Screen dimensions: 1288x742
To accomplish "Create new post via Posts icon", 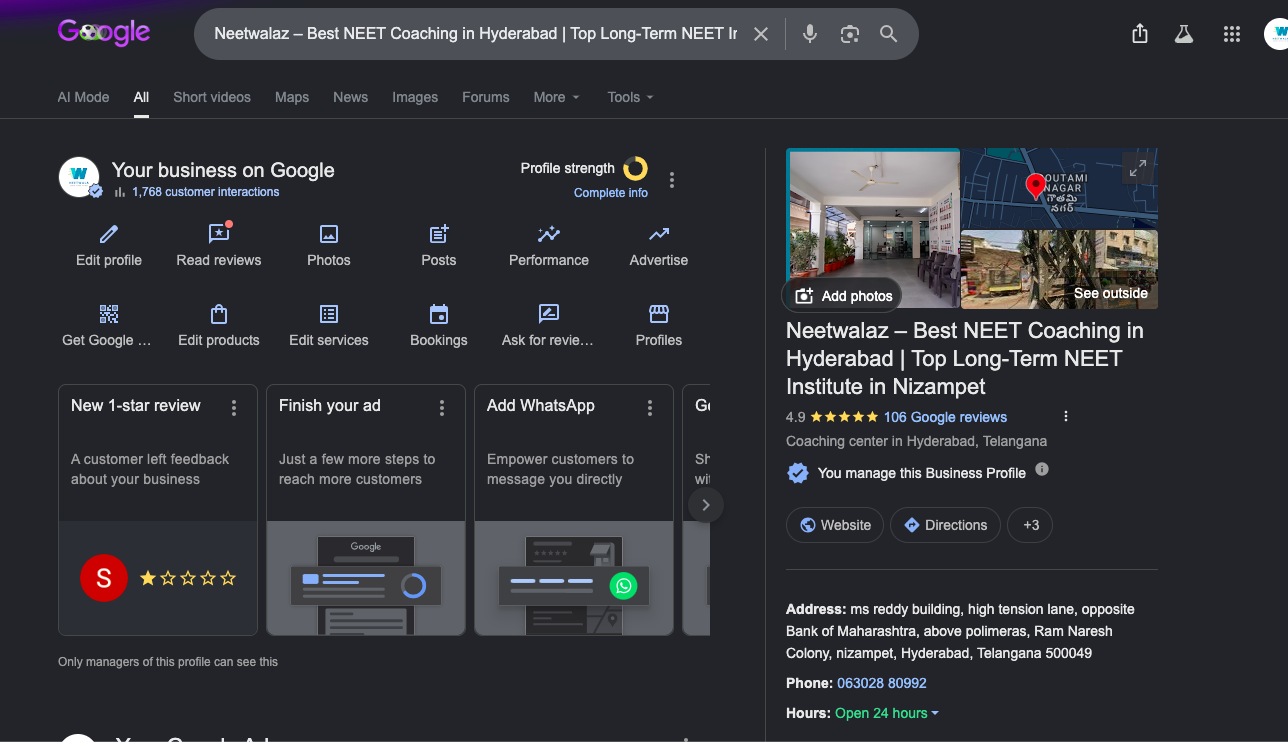I will click(x=439, y=234).
